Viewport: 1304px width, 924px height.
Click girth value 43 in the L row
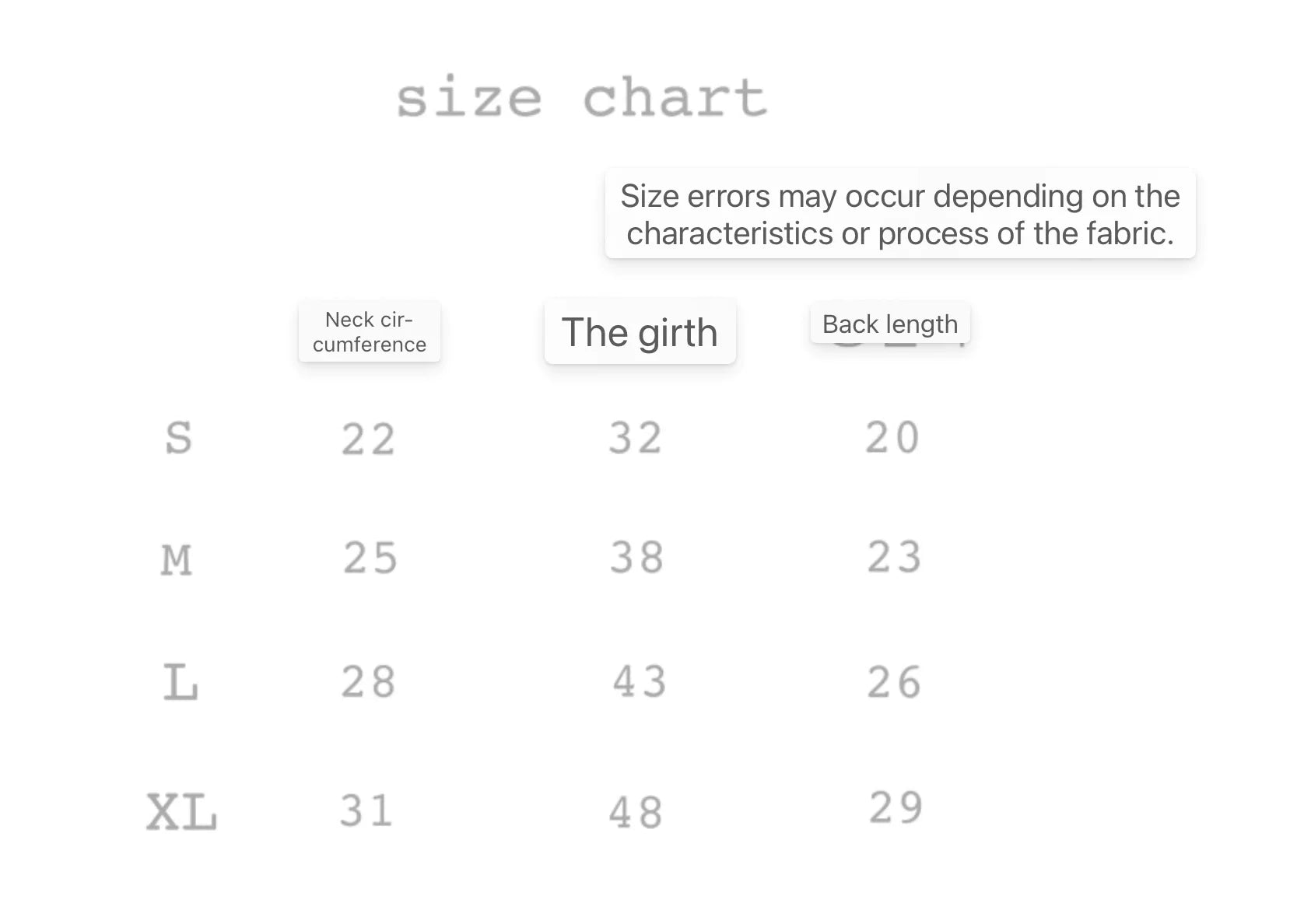pos(640,682)
